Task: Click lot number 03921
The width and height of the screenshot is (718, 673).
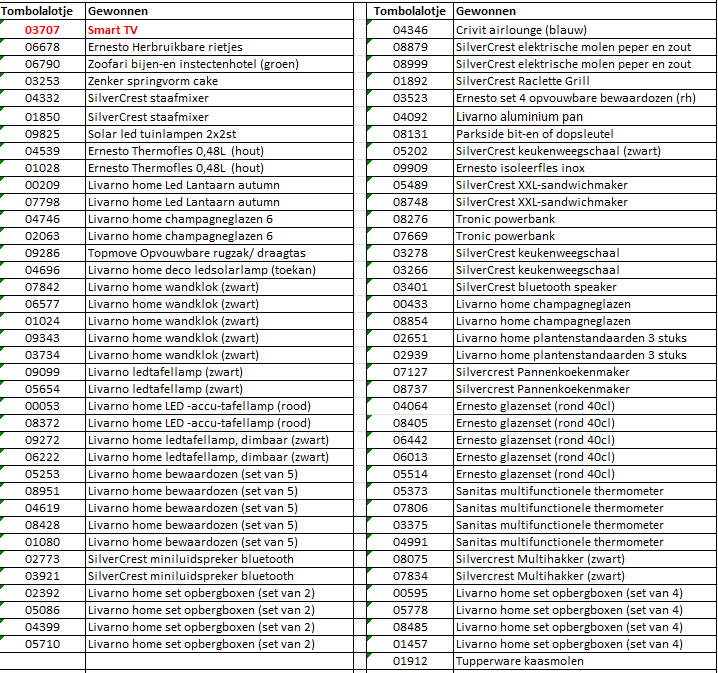Action: tap(42, 576)
